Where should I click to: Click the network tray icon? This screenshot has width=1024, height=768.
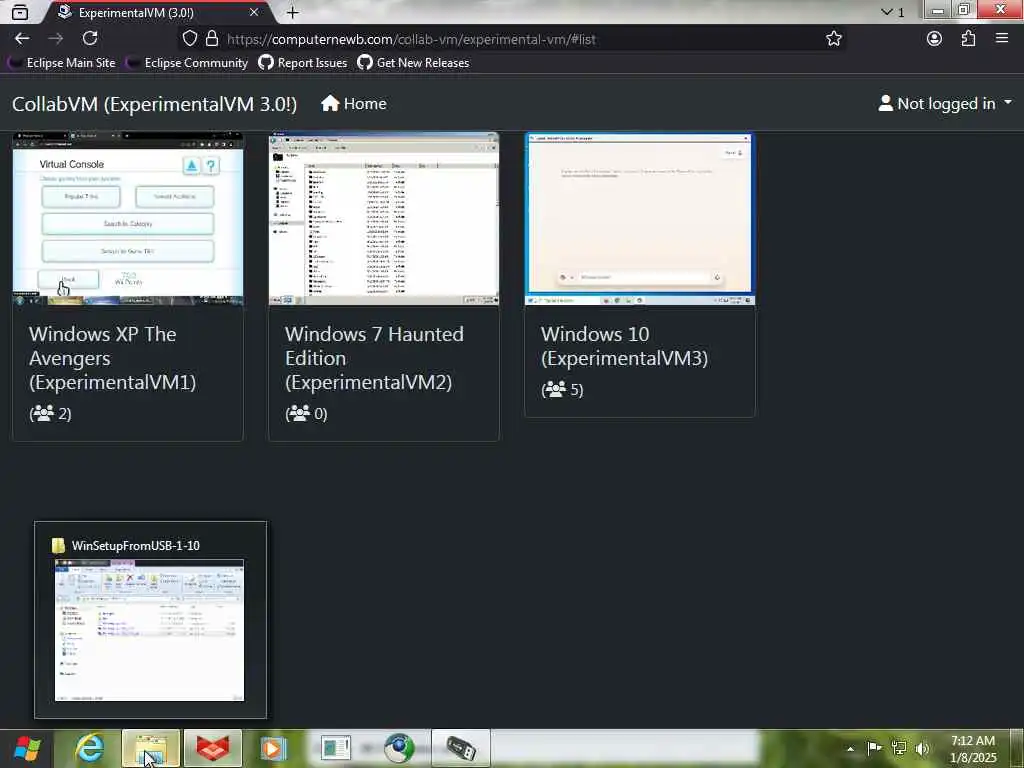899,748
